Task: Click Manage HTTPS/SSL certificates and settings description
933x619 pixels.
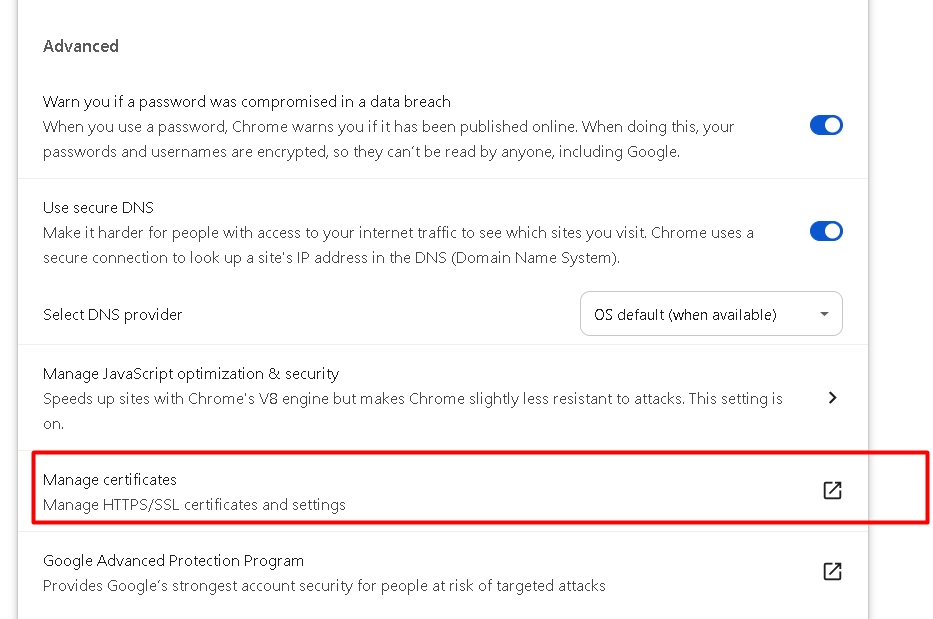Action: point(194,505)
